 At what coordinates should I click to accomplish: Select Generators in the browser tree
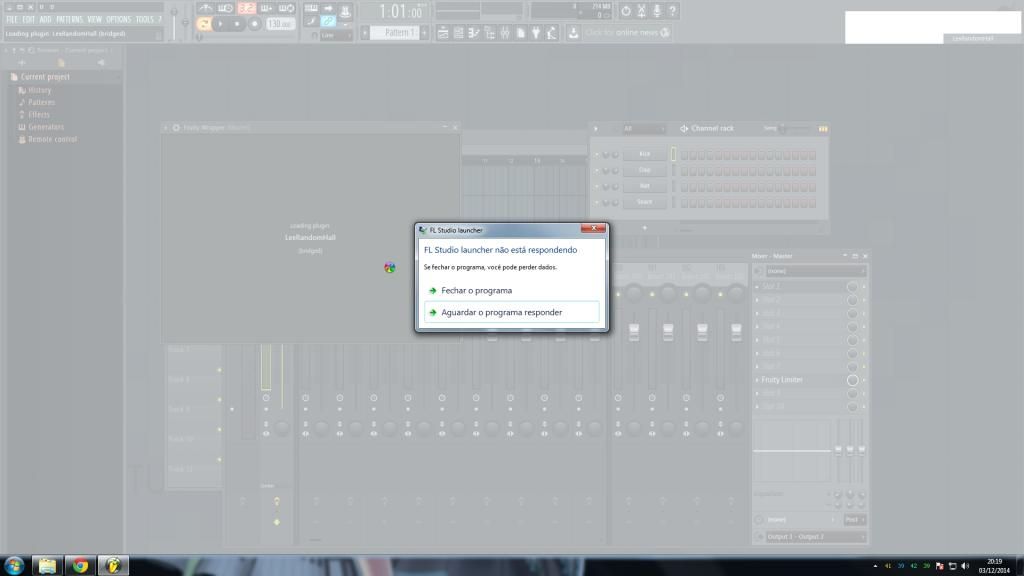pyautogui.click(x=45, y=127)
